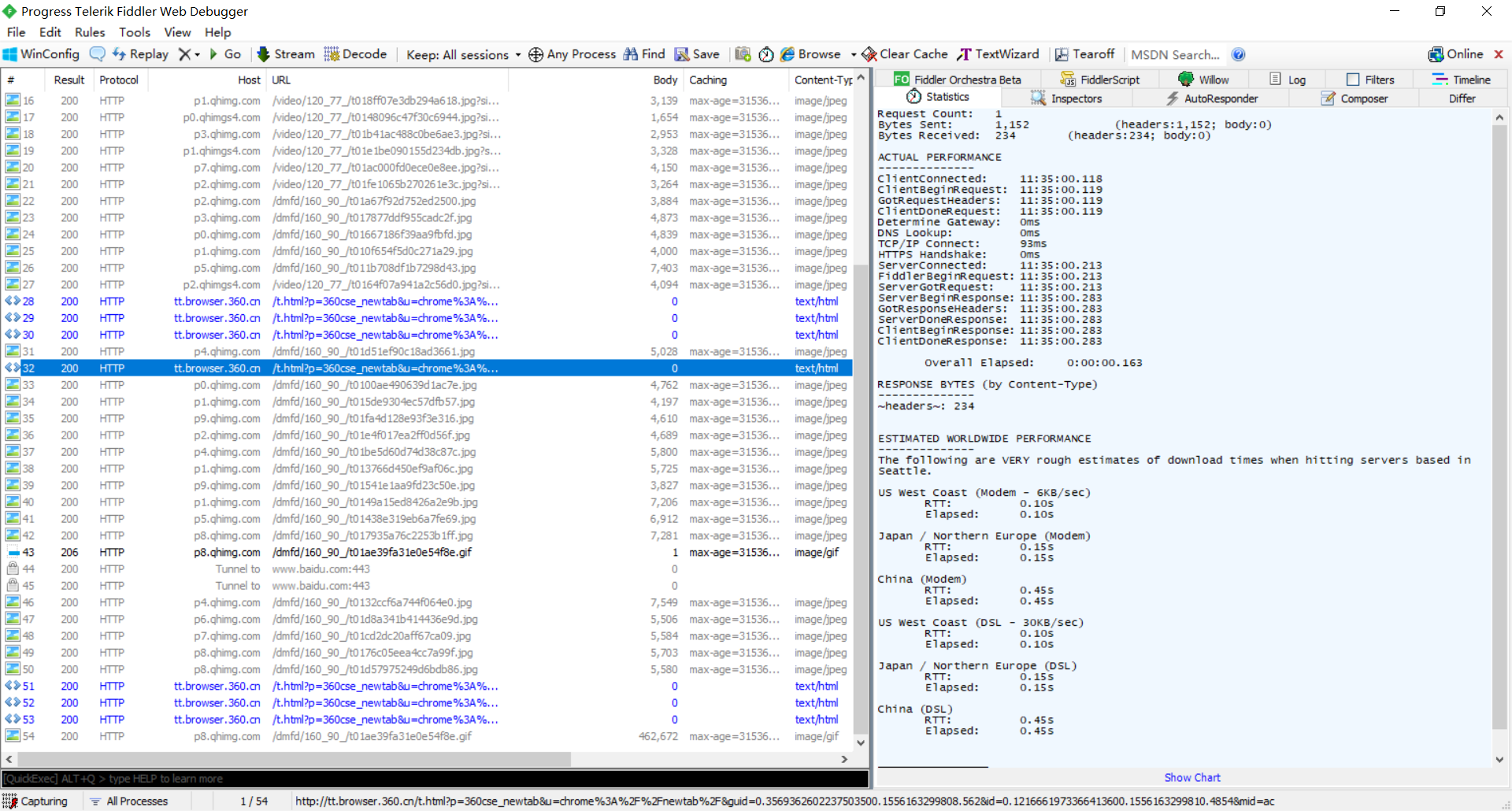
Task: Select session 54 with 462,672 body size
Action: click(x=425, y=737)
